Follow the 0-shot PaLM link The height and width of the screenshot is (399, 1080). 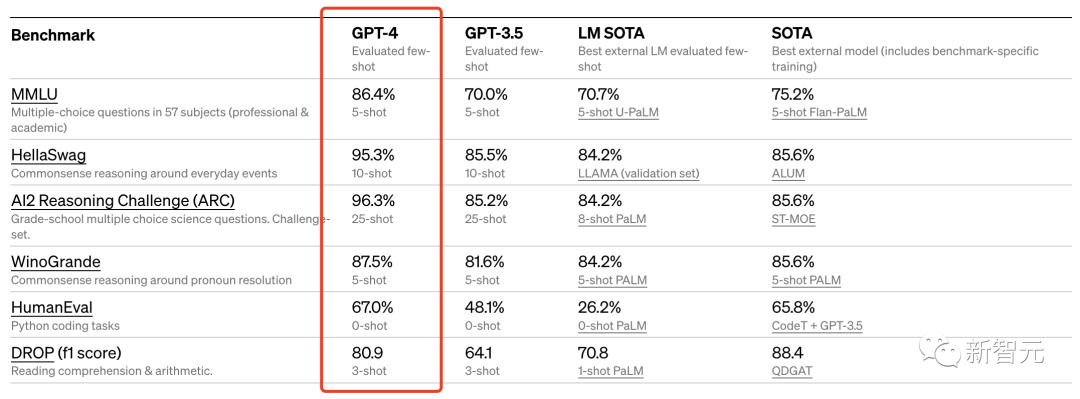click(612, 326)
